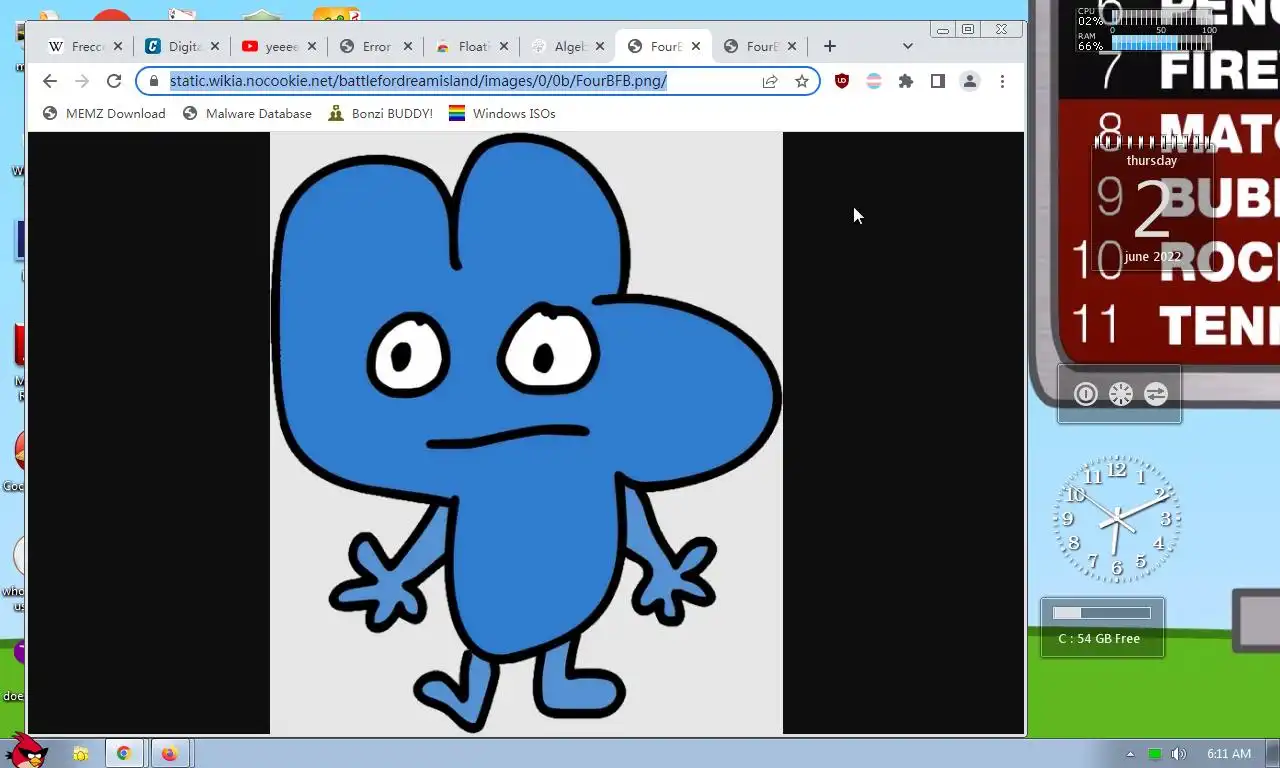Open Chrome's three-dot menu
The image size is (1280, 768).
pos(1002,81)
